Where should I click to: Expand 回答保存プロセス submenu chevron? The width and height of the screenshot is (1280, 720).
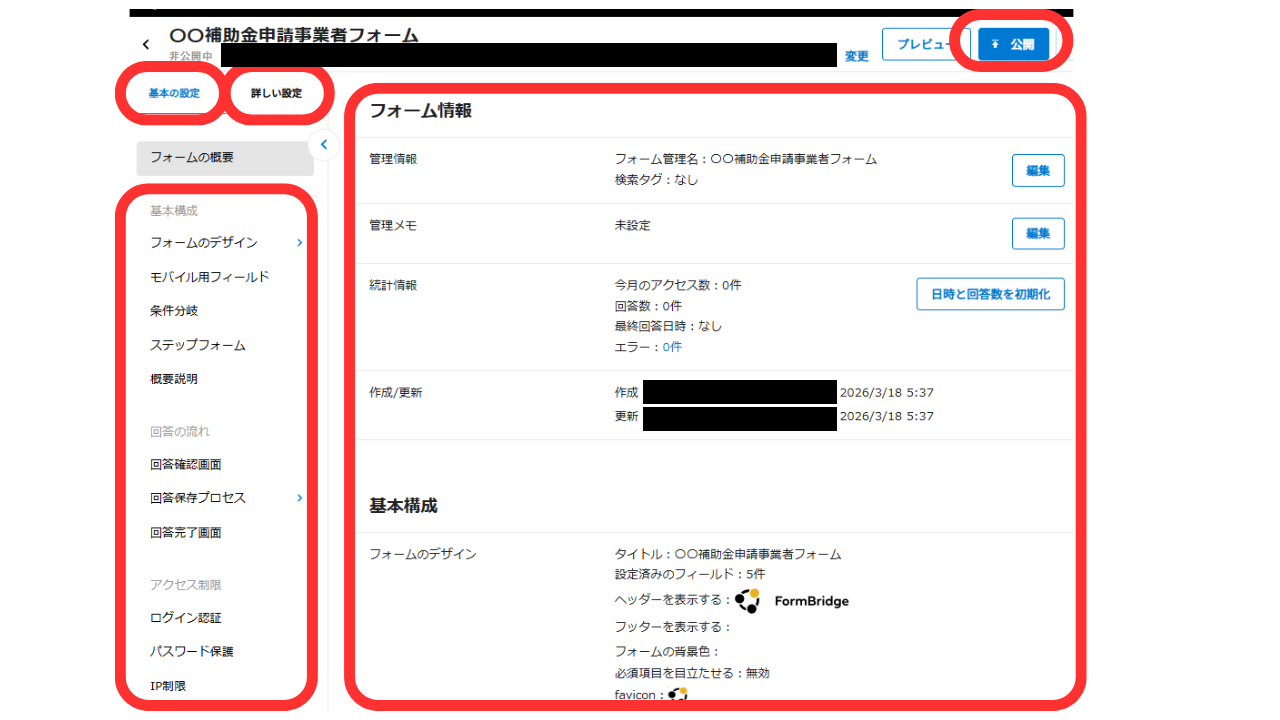299,497
